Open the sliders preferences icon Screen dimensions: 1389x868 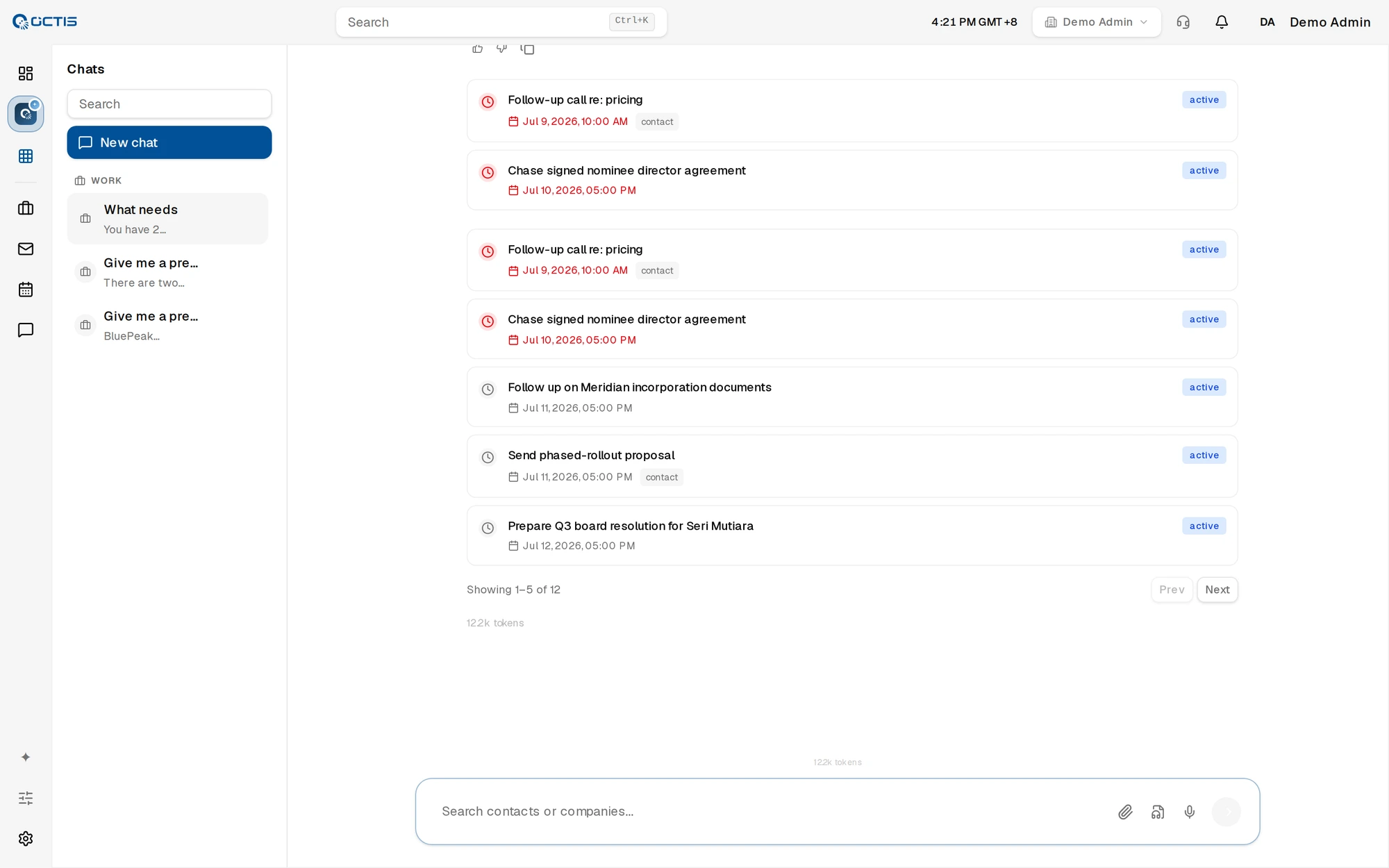pos(26,798)
